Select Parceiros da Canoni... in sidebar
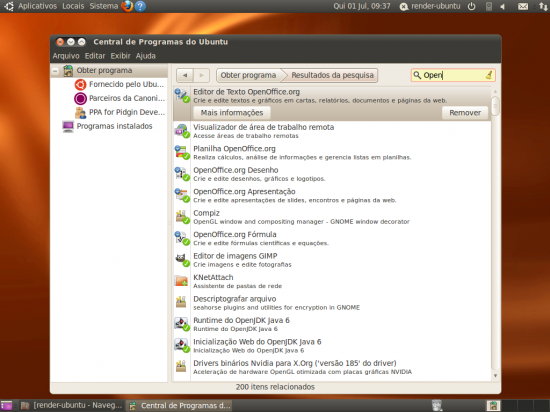Viewport: 550px width, 412px height. coord(127,98)
